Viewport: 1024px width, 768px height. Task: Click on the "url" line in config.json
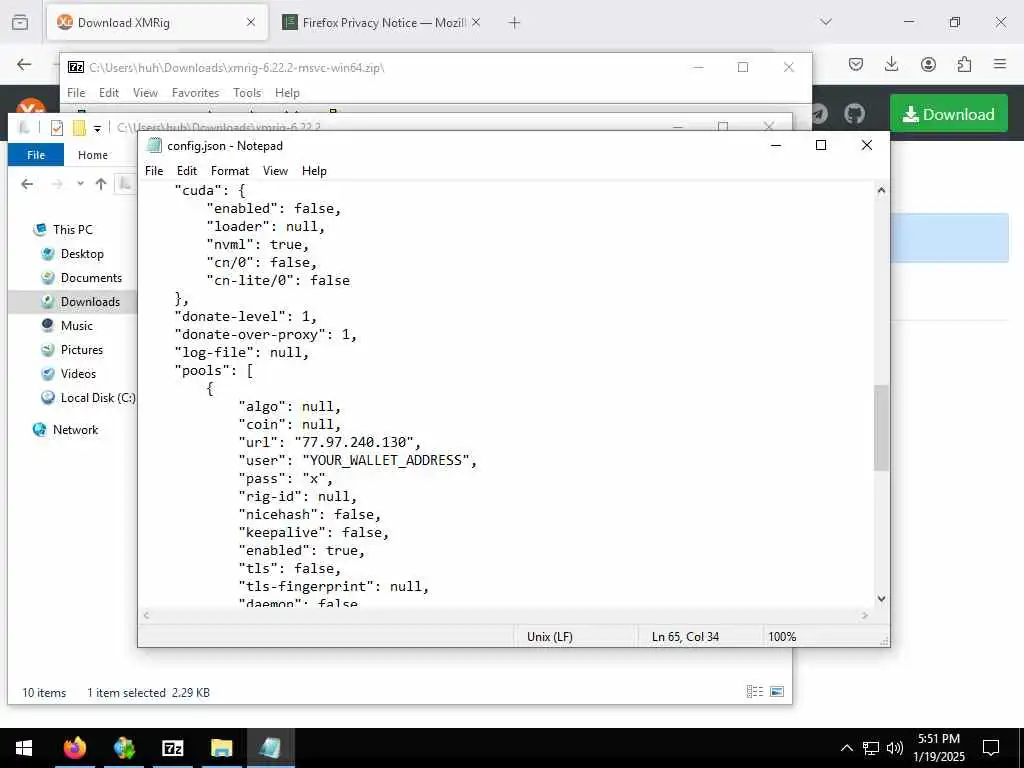(x=330, y=443)
